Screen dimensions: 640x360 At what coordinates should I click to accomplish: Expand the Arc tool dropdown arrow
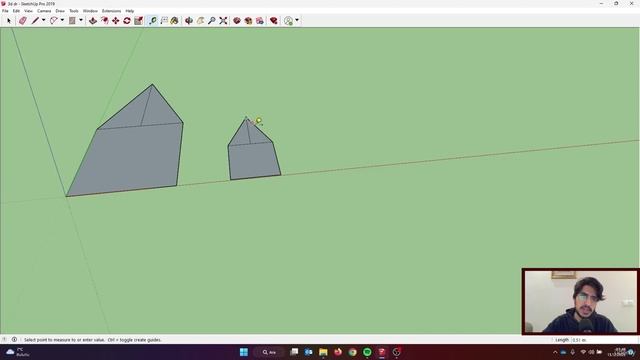coord(62,20)
